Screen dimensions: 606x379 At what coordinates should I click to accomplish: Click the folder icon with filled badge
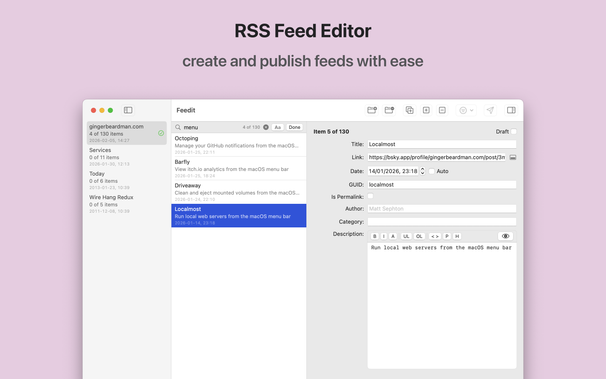[x=389, y=110]
